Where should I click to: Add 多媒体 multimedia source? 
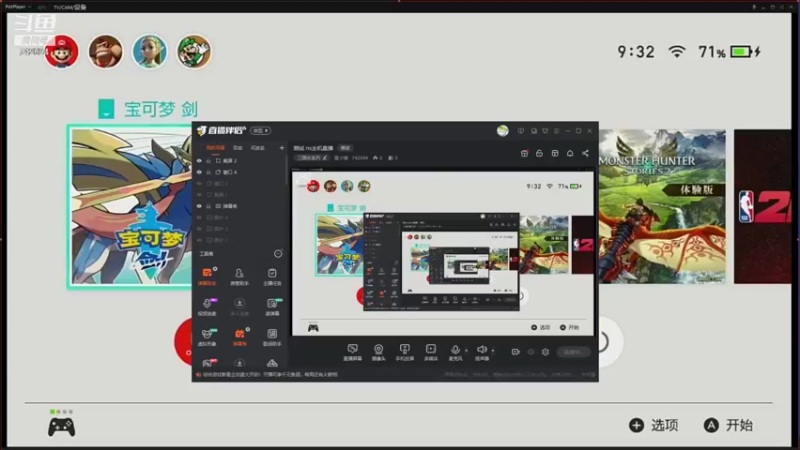[431, 352]
